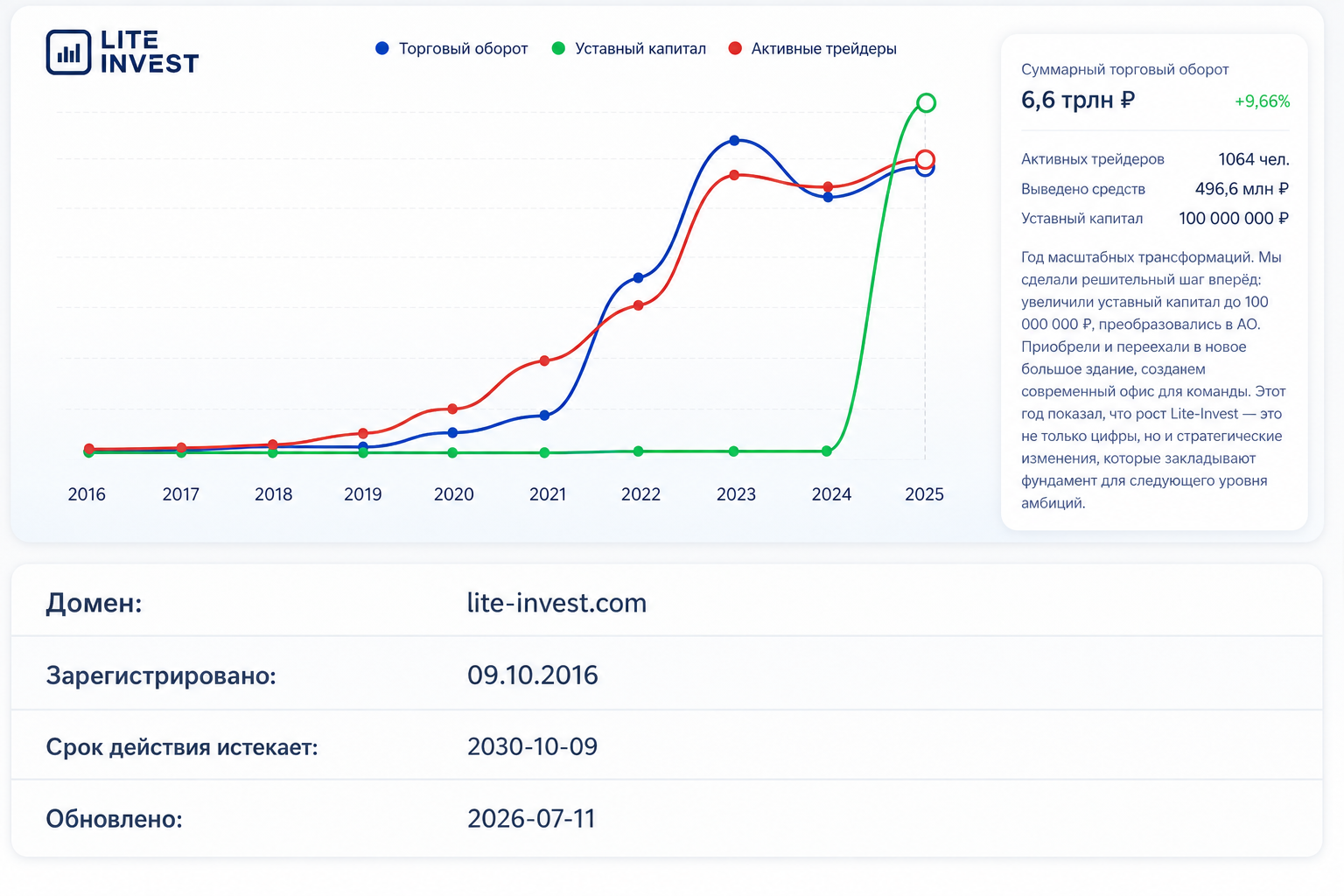Click the 1064 чел. value
Viewport: 1344px width, 896px height.
click(1254, 159)
